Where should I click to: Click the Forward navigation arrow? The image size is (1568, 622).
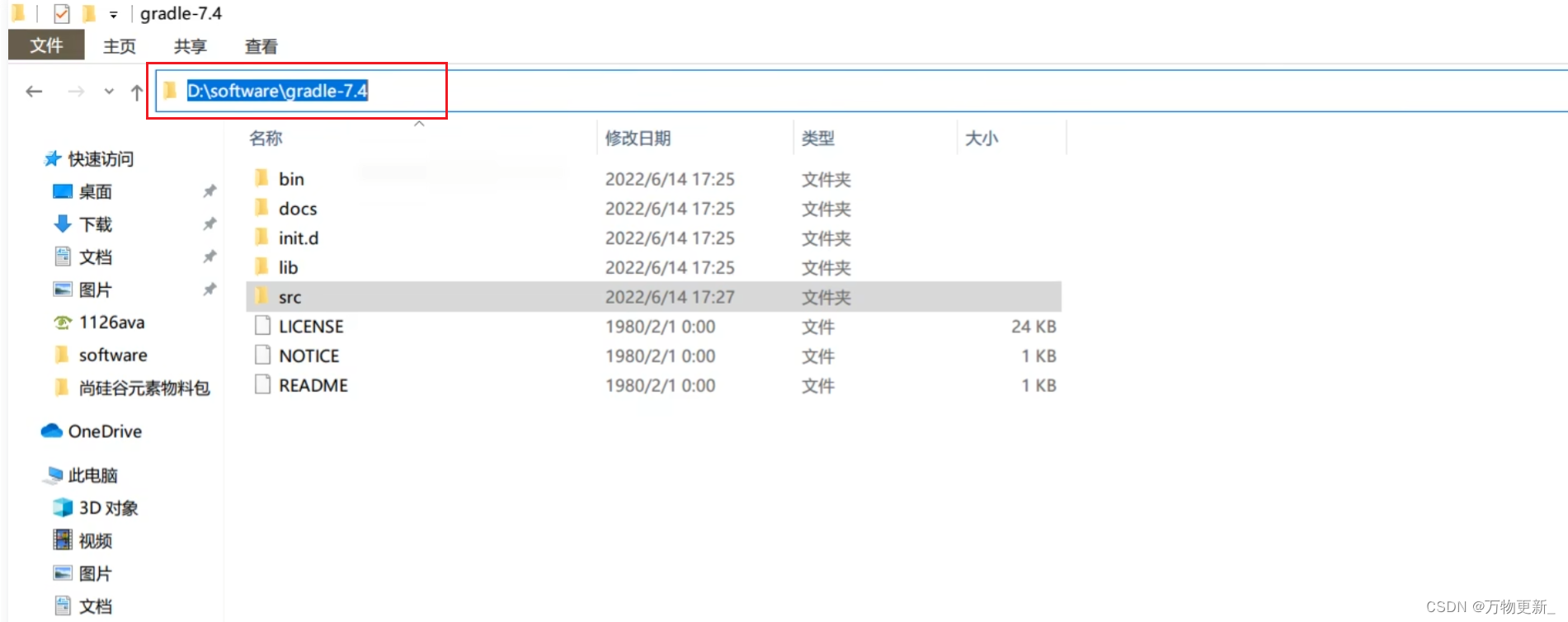point(76,92)
